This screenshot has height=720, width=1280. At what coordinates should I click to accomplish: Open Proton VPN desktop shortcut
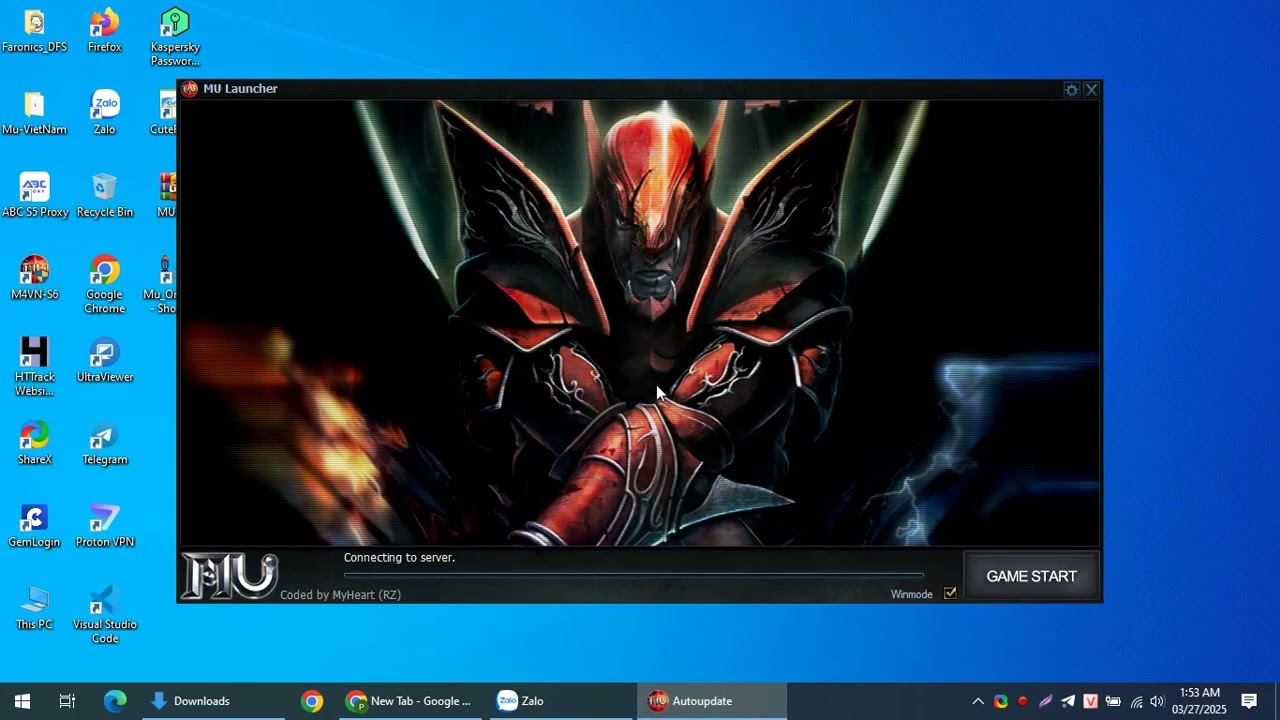point(104,526)
